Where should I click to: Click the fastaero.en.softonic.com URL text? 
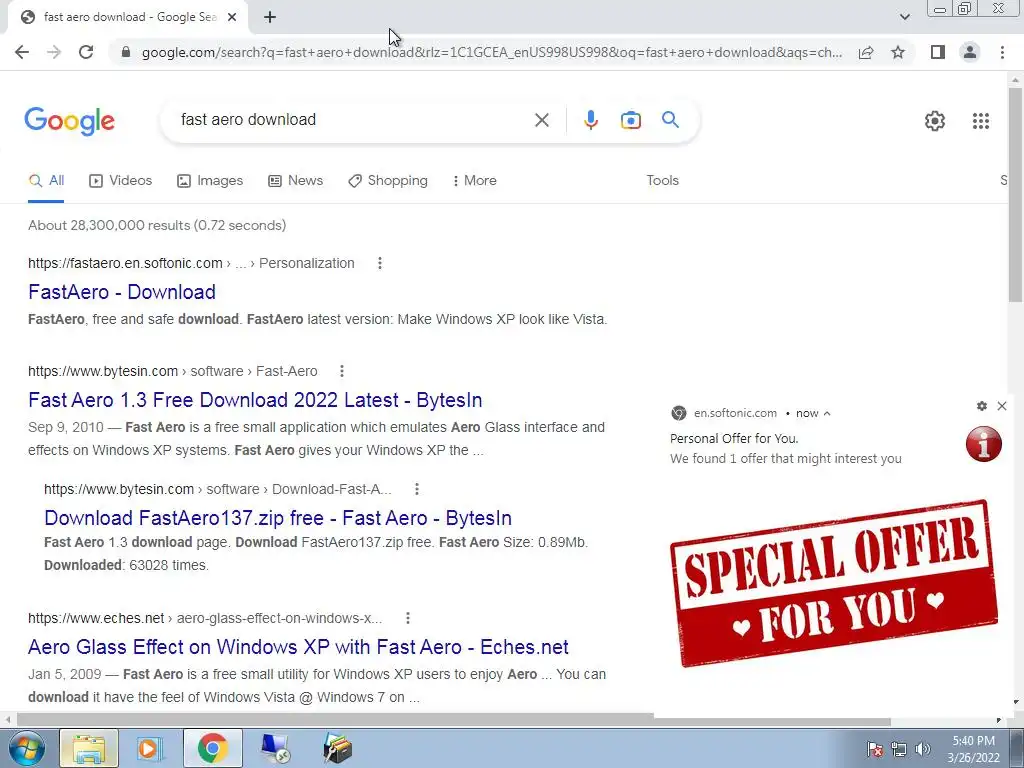coord(125,263)
